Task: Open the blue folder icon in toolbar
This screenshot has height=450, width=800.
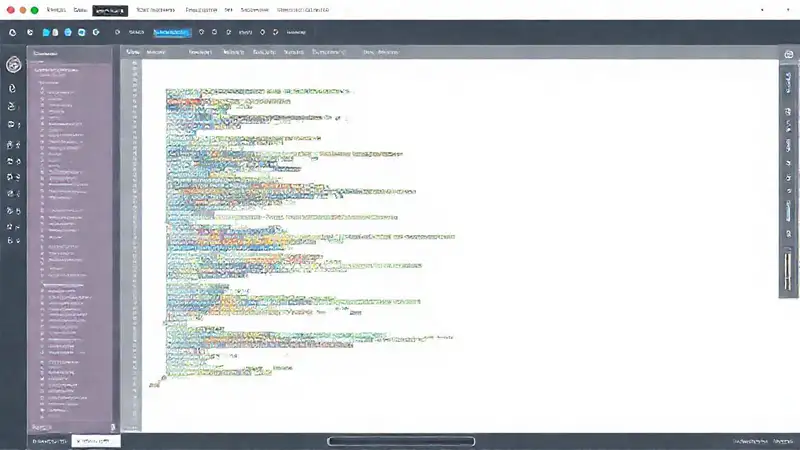Action: (46, 32)
